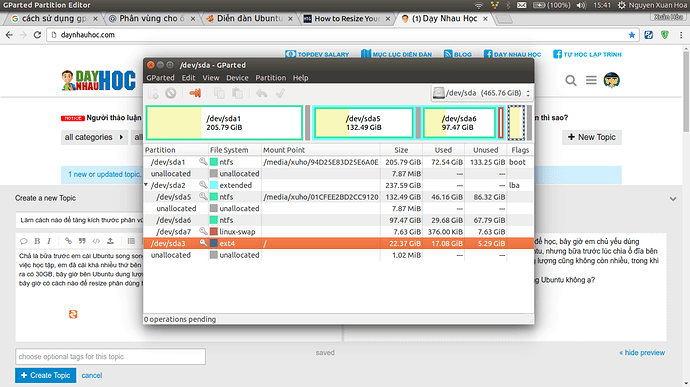Click the hide preview link
Viewport: 690px width, 387px height.
click(x=642, y=353)
